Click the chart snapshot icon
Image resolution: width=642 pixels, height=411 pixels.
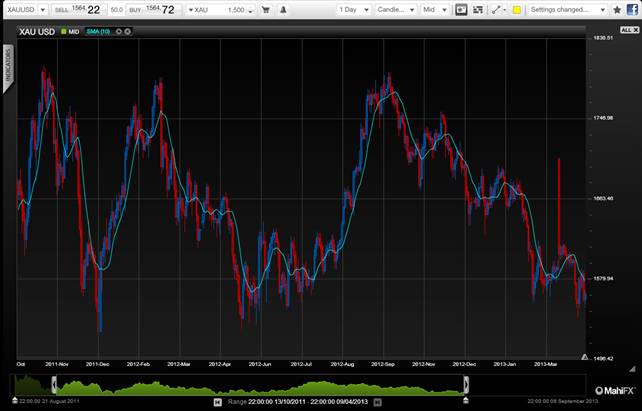461,9
